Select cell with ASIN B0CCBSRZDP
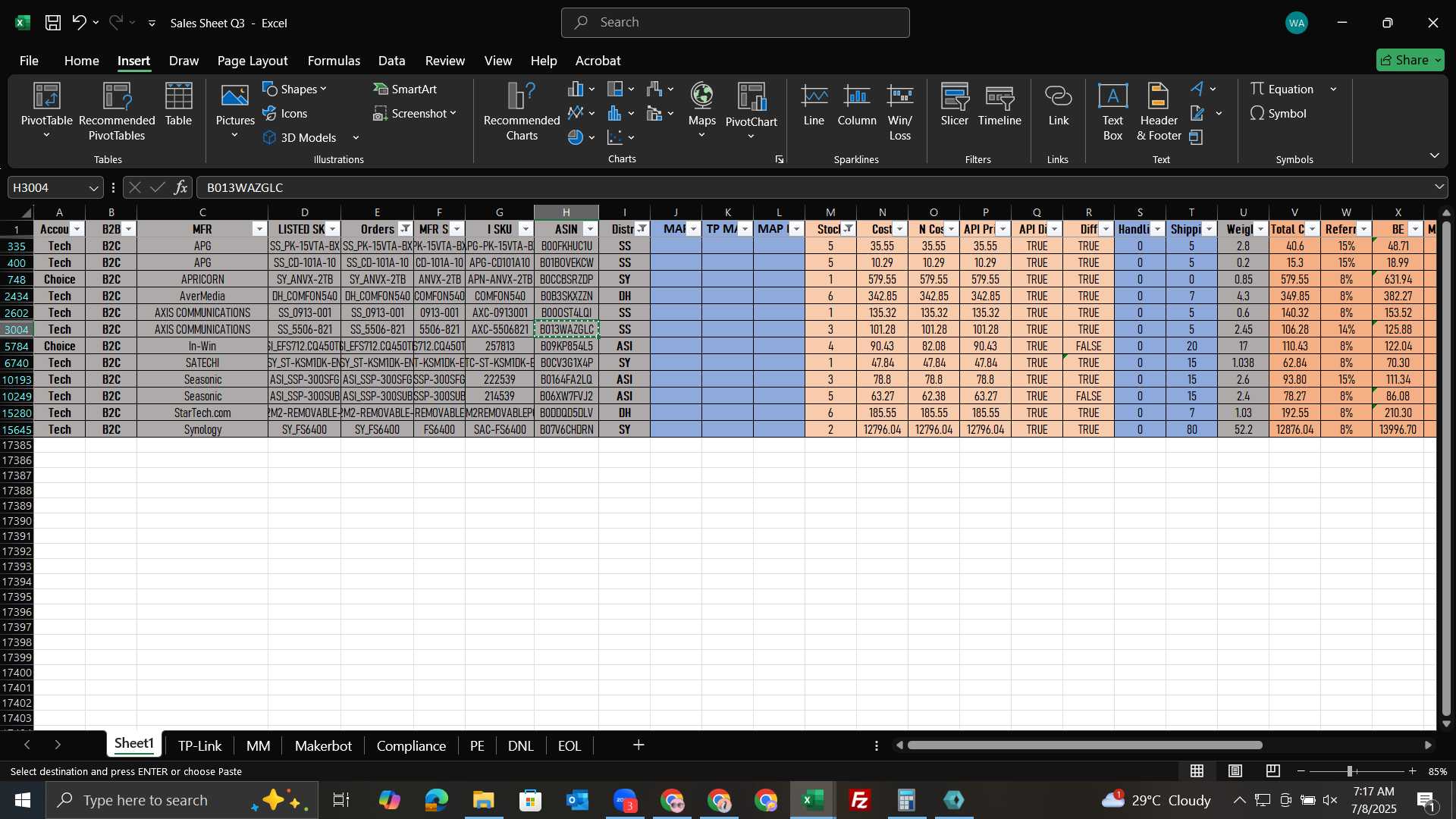 (566, 279)
